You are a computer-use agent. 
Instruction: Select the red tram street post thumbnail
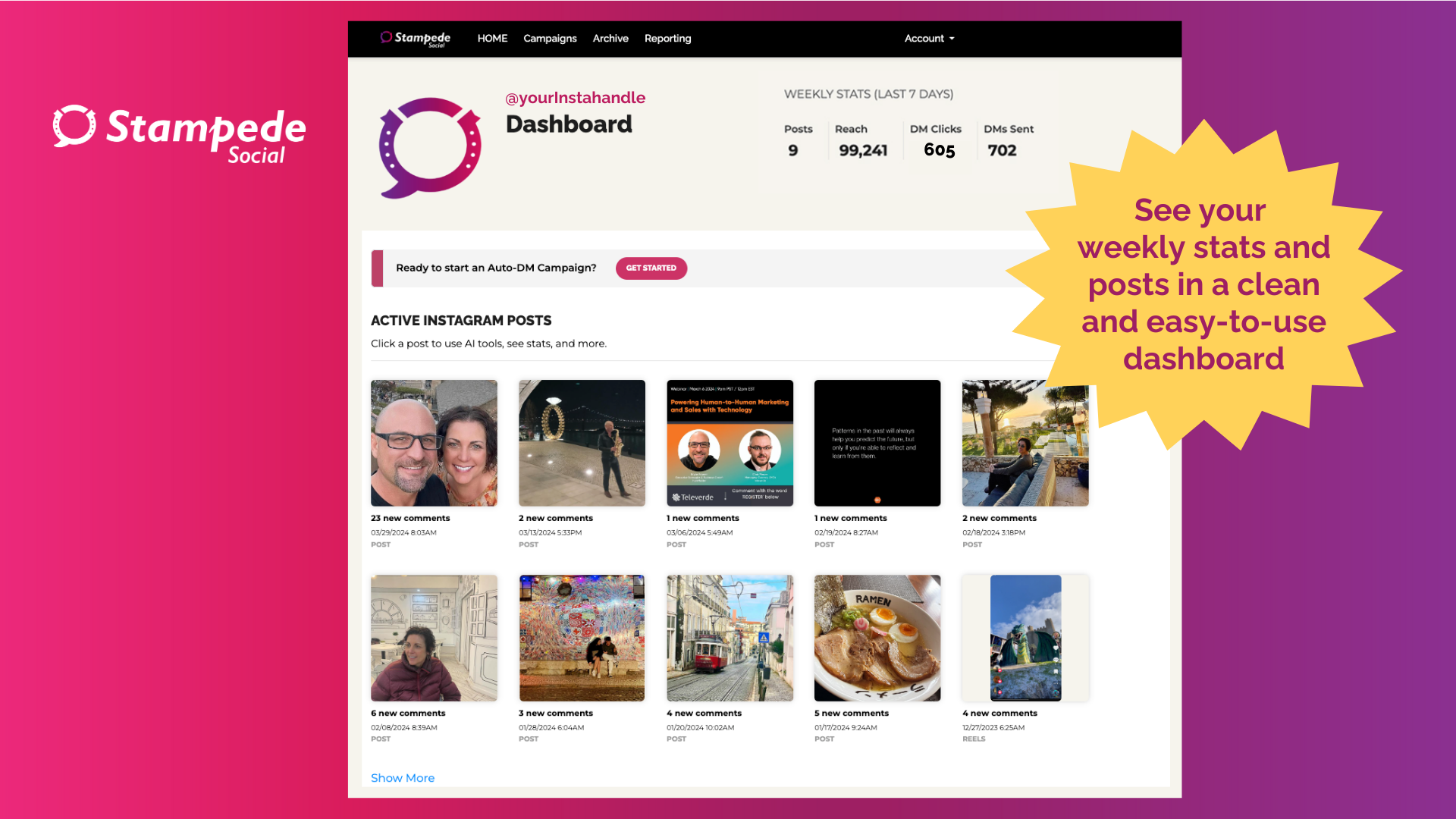coord(730,638)
